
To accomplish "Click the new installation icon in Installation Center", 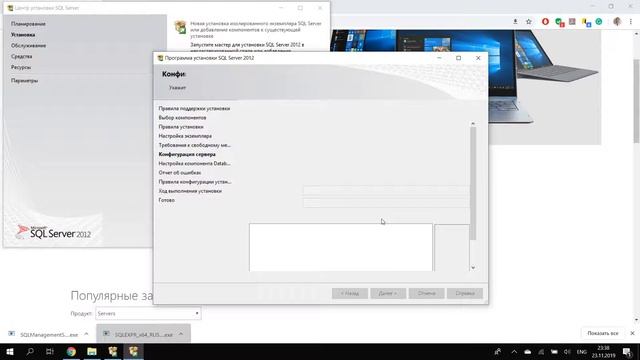I will [x=180, y=27].
